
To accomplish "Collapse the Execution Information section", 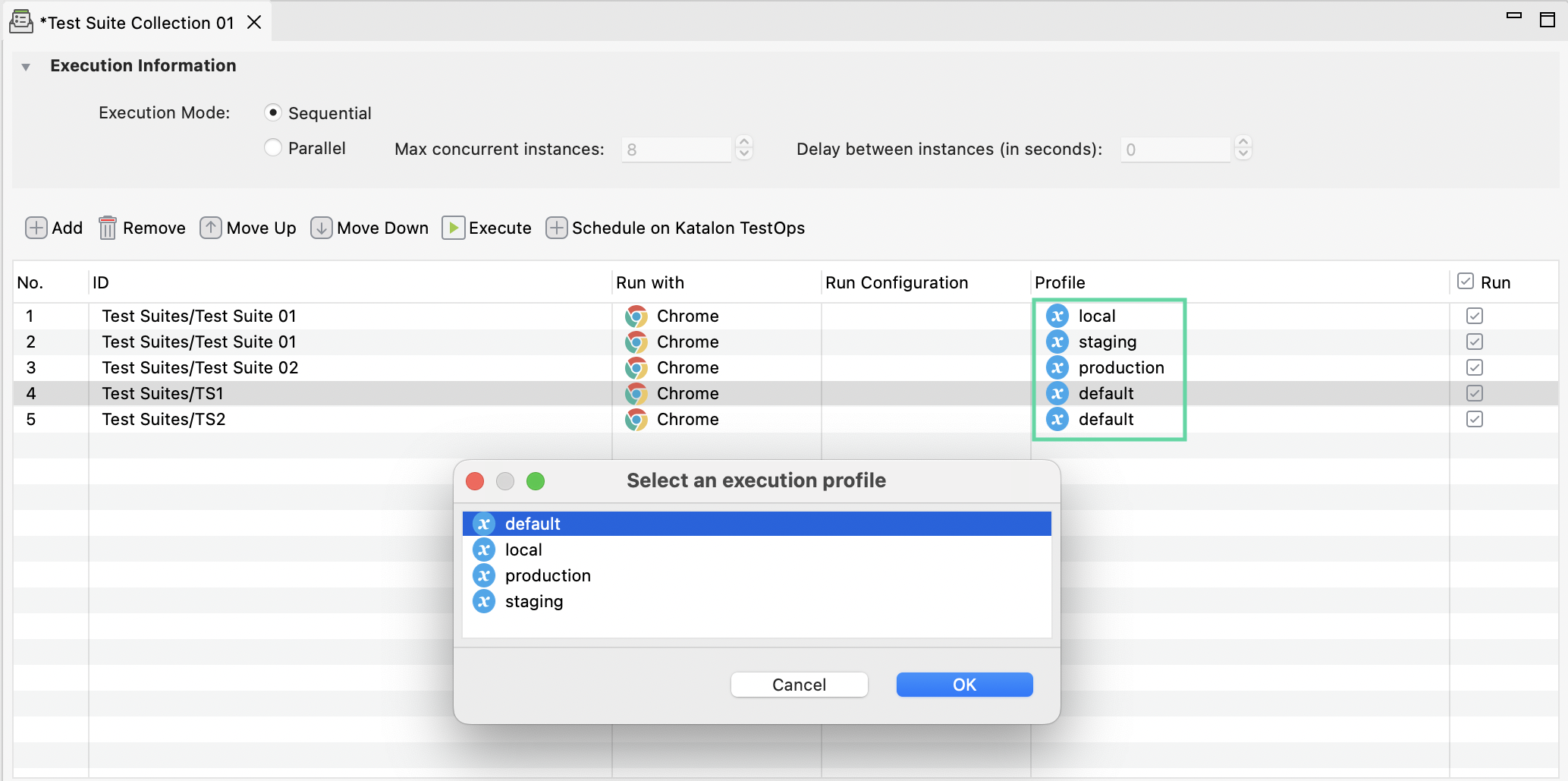I will coord(26,66).
